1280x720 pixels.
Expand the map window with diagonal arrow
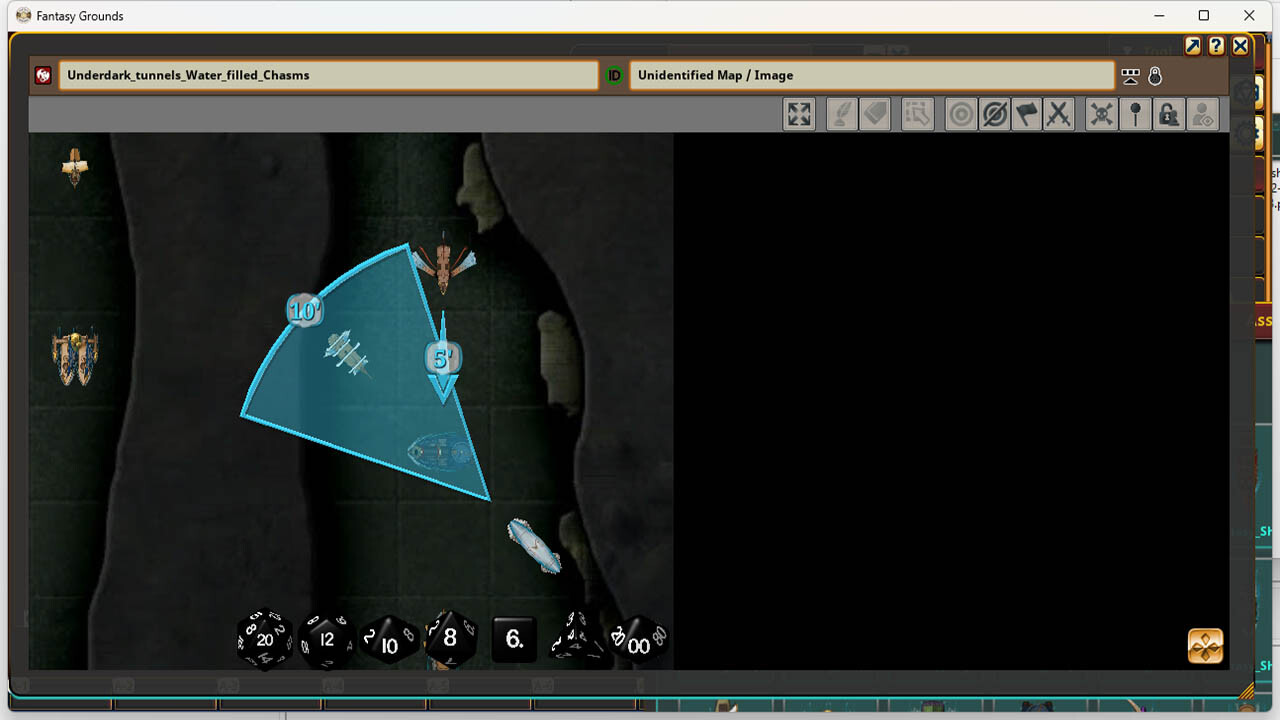(1192, 46)
